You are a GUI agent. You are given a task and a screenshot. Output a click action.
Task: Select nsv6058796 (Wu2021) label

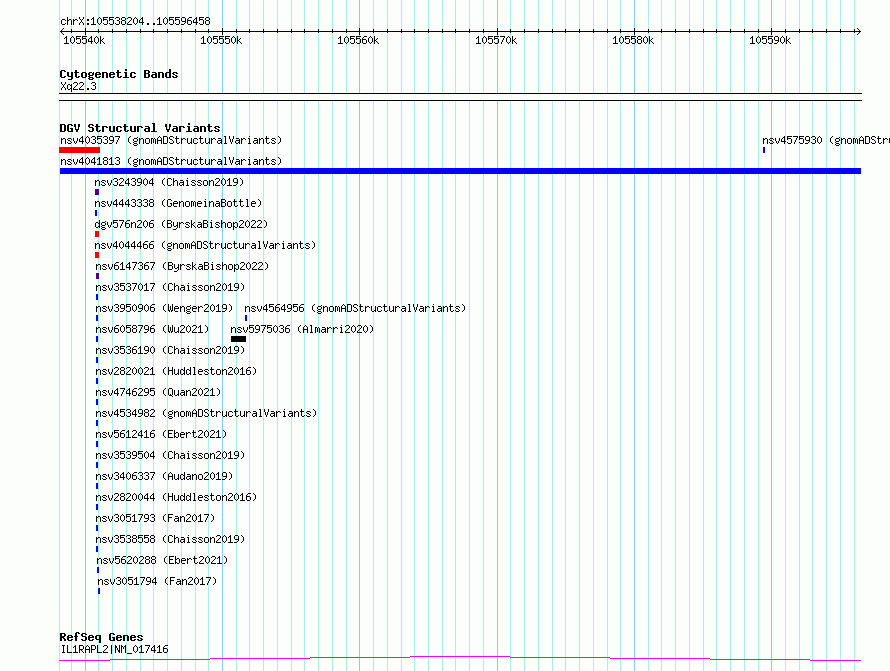[152, 329]
